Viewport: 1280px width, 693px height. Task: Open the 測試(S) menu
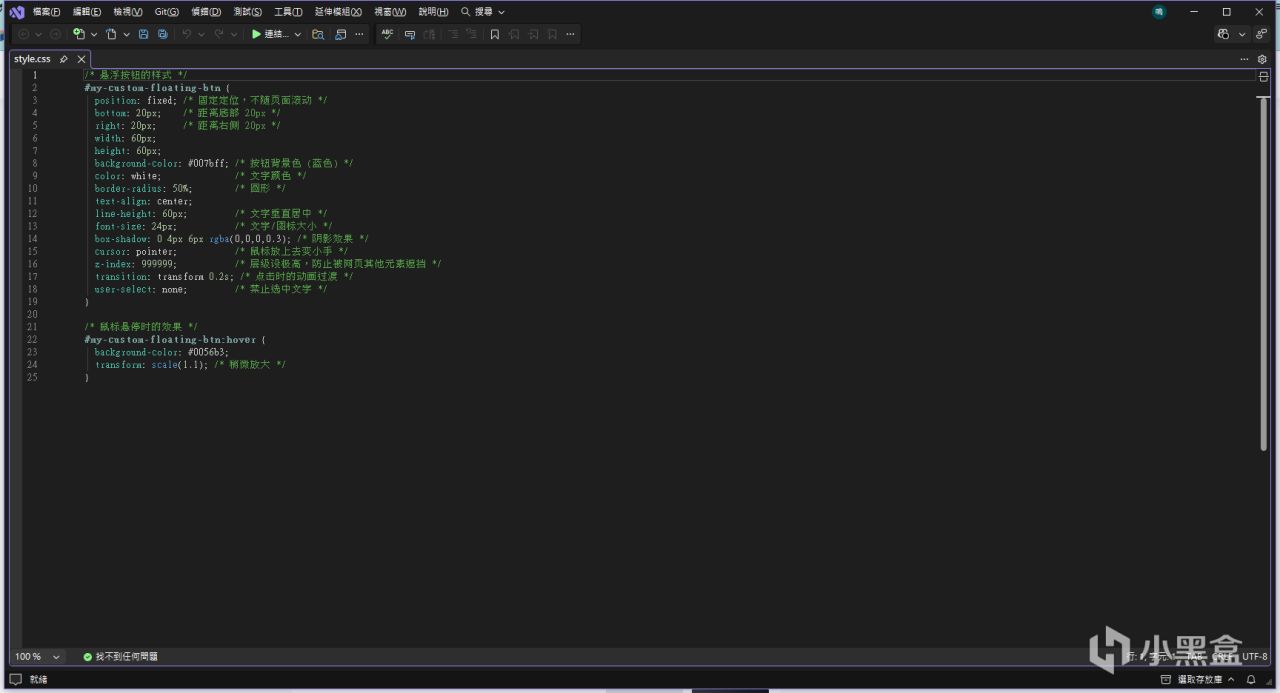point(247,12)
